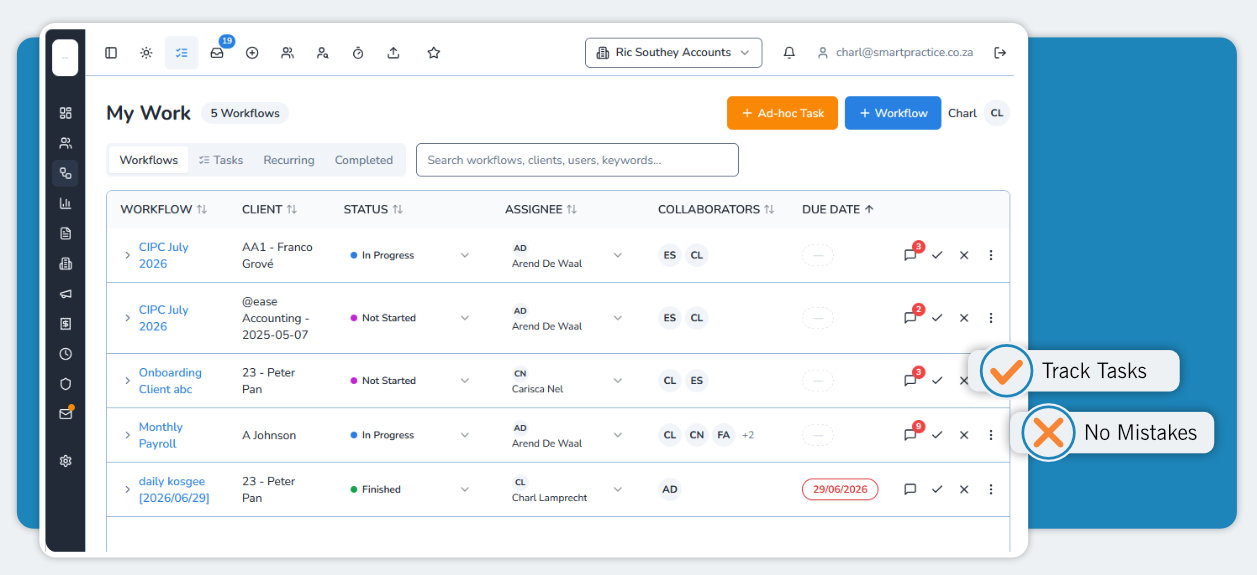
Task: Open the bar chart reports sidebar icon
Action: tap(66, 203)
